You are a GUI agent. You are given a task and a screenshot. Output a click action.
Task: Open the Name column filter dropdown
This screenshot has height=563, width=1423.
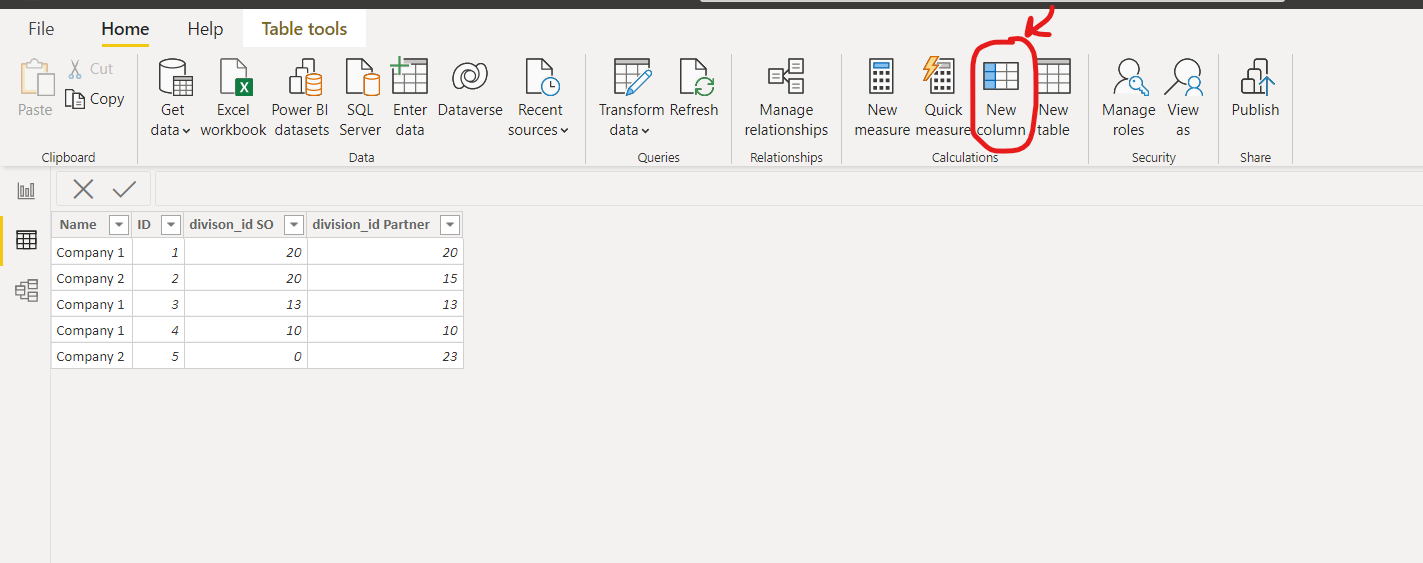tap(119, 225)
